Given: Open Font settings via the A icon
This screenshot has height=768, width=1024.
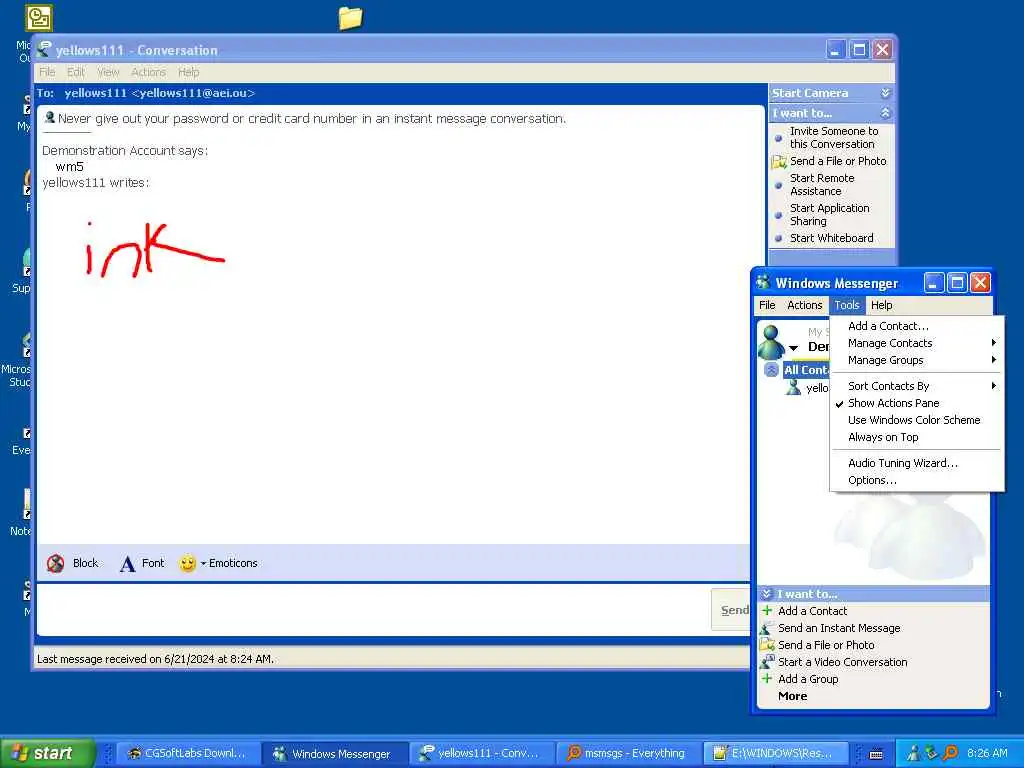Looking at the screenshot, I should [x=127, y=563].
